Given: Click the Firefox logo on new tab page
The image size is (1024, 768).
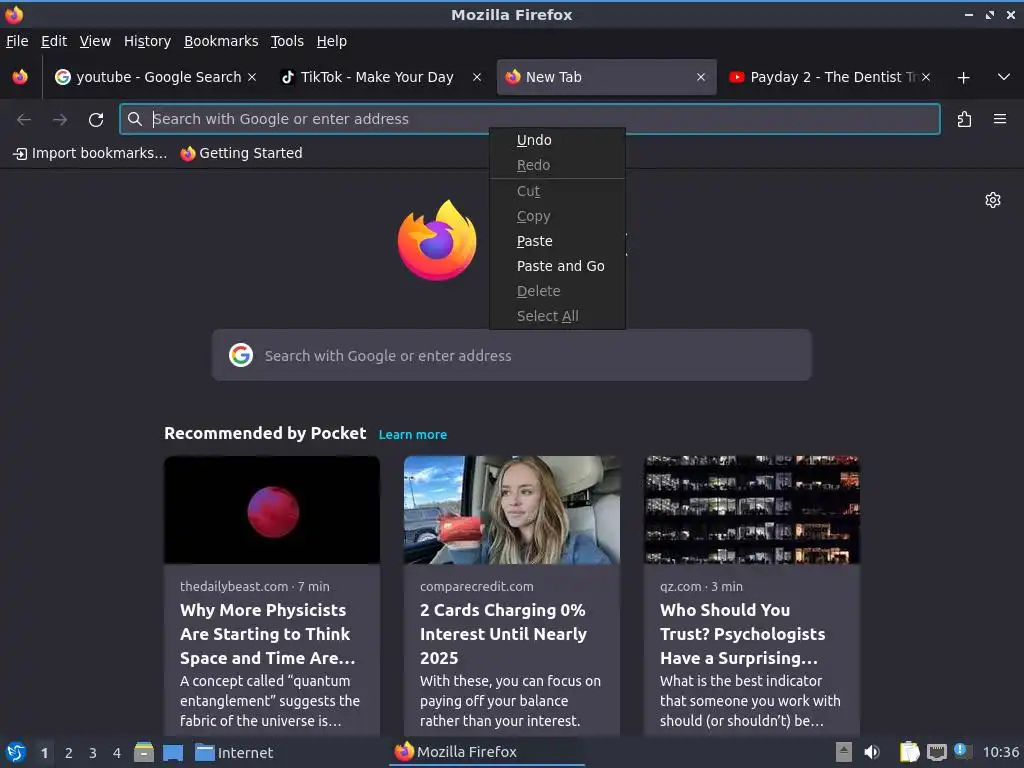Looking at the screenshot, I should tap(437, 240).
